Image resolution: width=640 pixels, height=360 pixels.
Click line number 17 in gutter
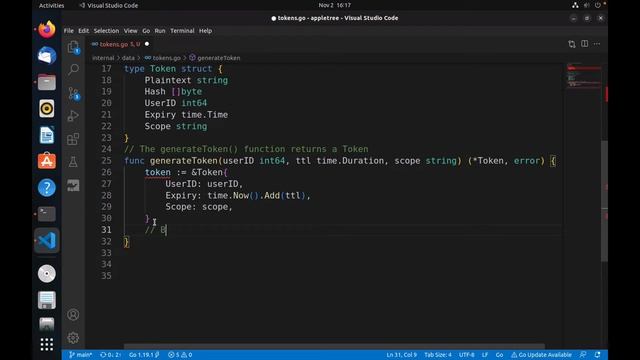[106, 69]
